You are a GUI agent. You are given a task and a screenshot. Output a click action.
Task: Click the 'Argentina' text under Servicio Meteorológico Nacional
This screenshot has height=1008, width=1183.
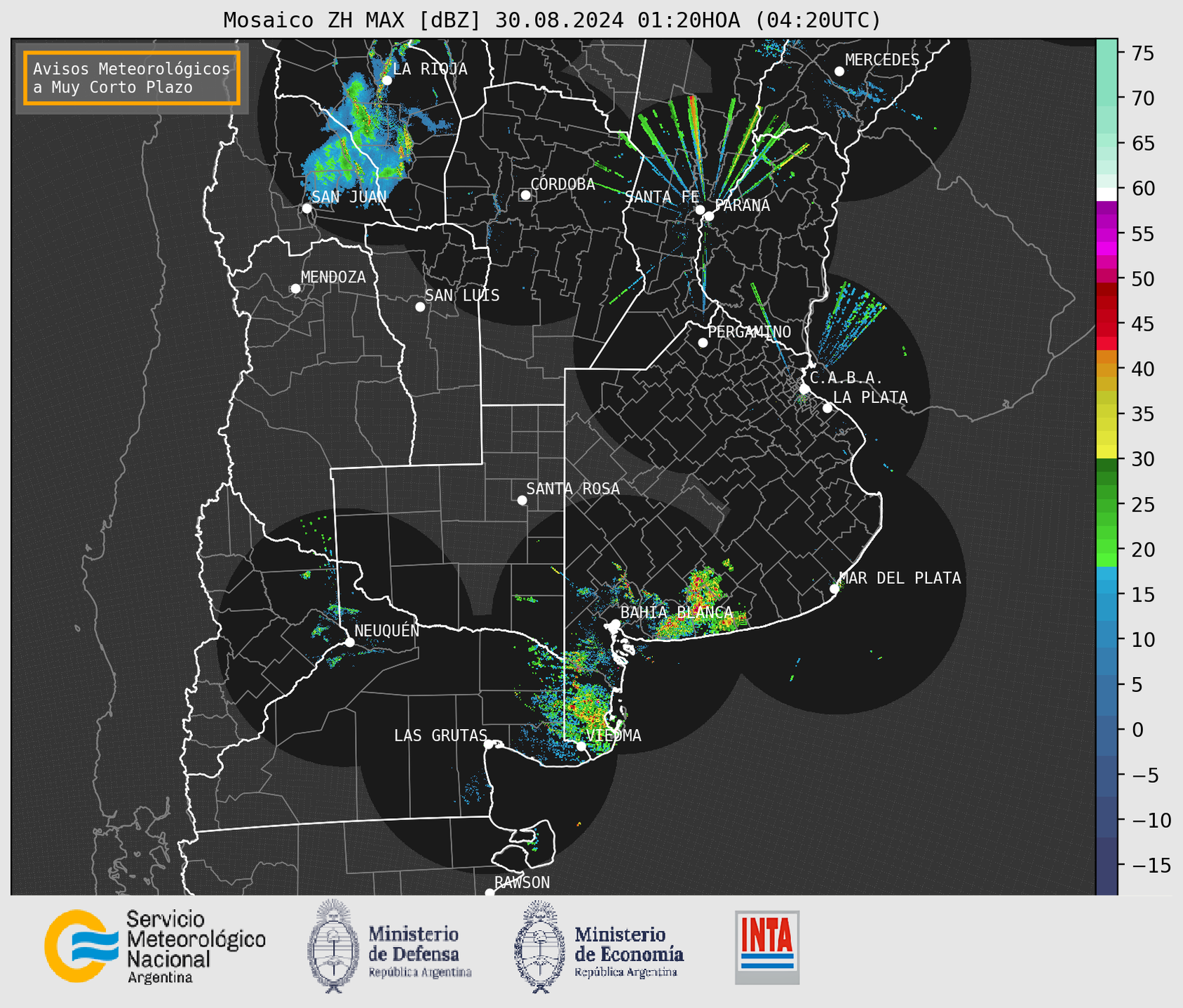click(160, 978)
